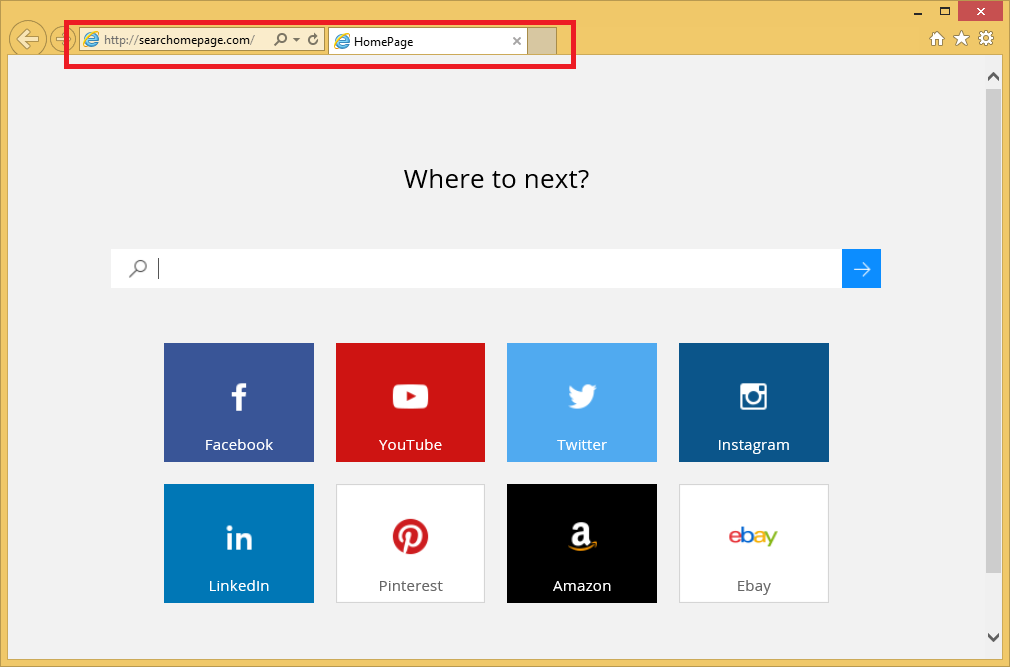This screenshot has width=1010, height=667.
Task: Click the address bar search magnifier
Action: [281, 39]
